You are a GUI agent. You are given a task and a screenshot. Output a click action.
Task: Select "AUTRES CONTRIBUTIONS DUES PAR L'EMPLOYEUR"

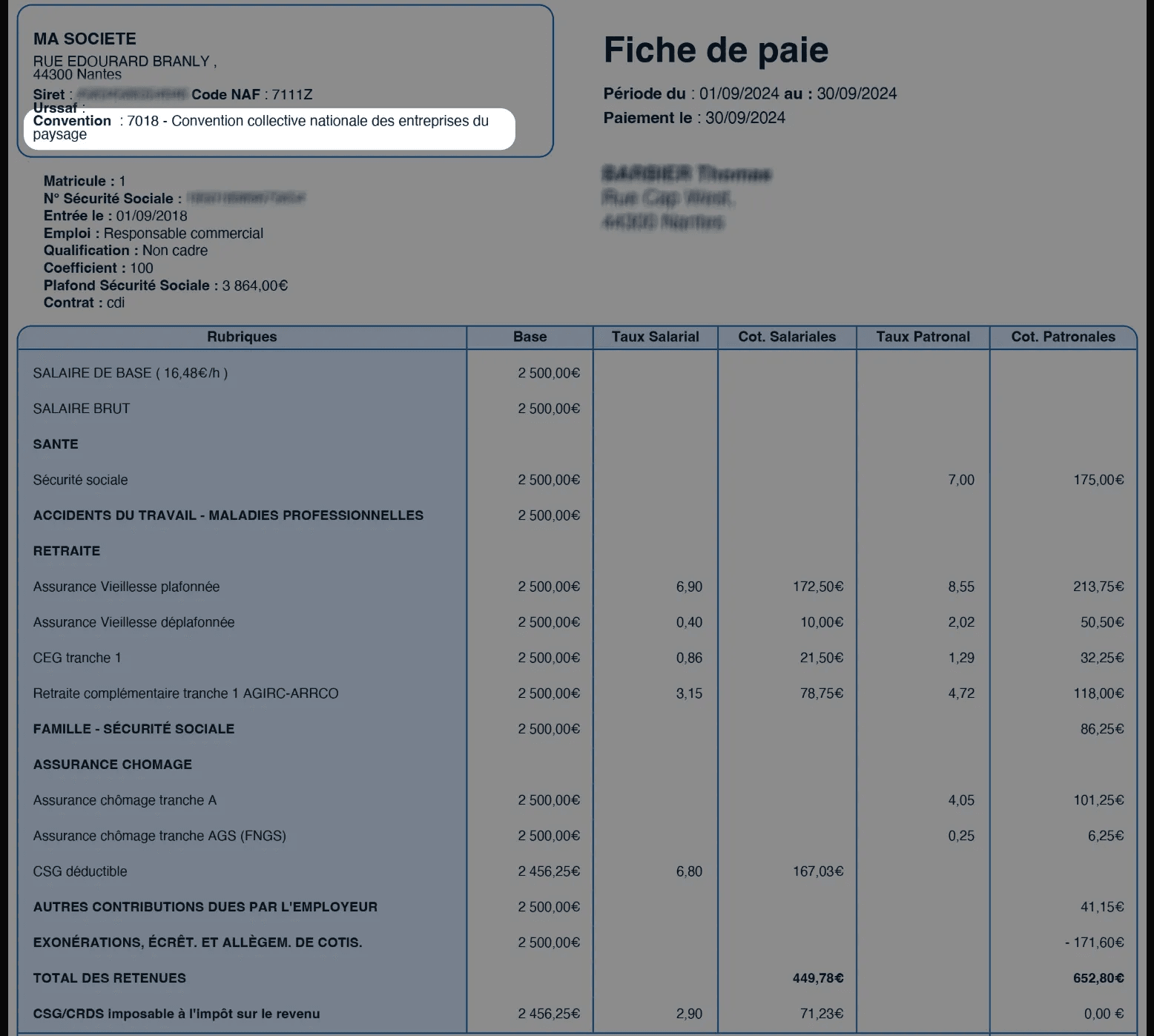pos(205,907)
